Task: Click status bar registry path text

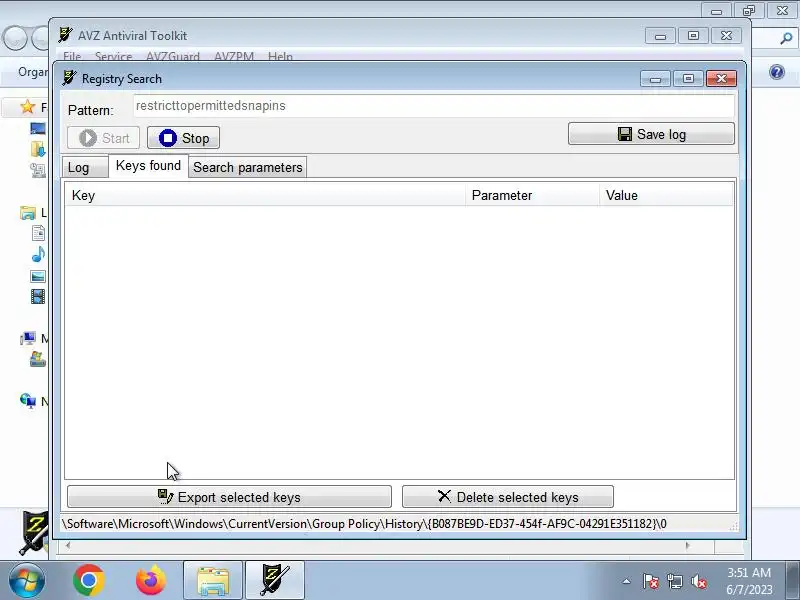Action: click(364, 524)
